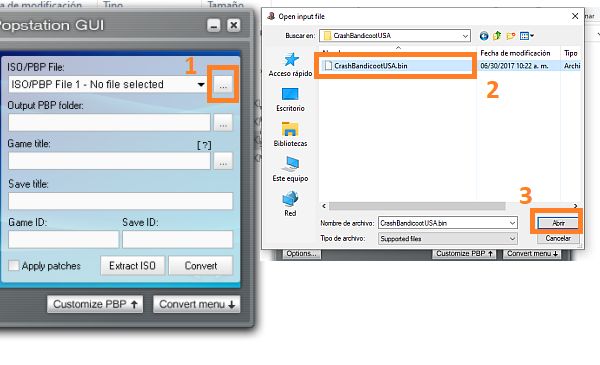600x365 pixels.
Task: Open Bibliotecas in the places sidebar
Action: (x=290, y=135)
